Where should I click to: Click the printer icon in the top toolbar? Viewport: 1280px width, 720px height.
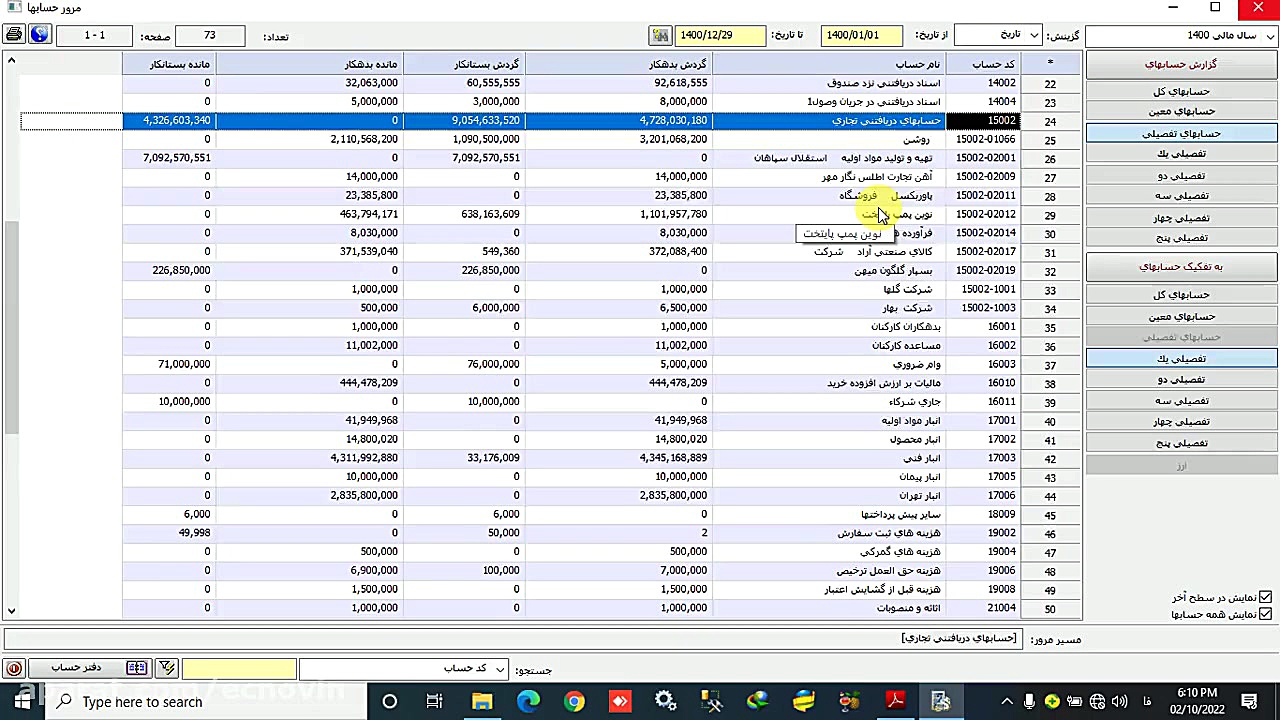coord(14,35)
